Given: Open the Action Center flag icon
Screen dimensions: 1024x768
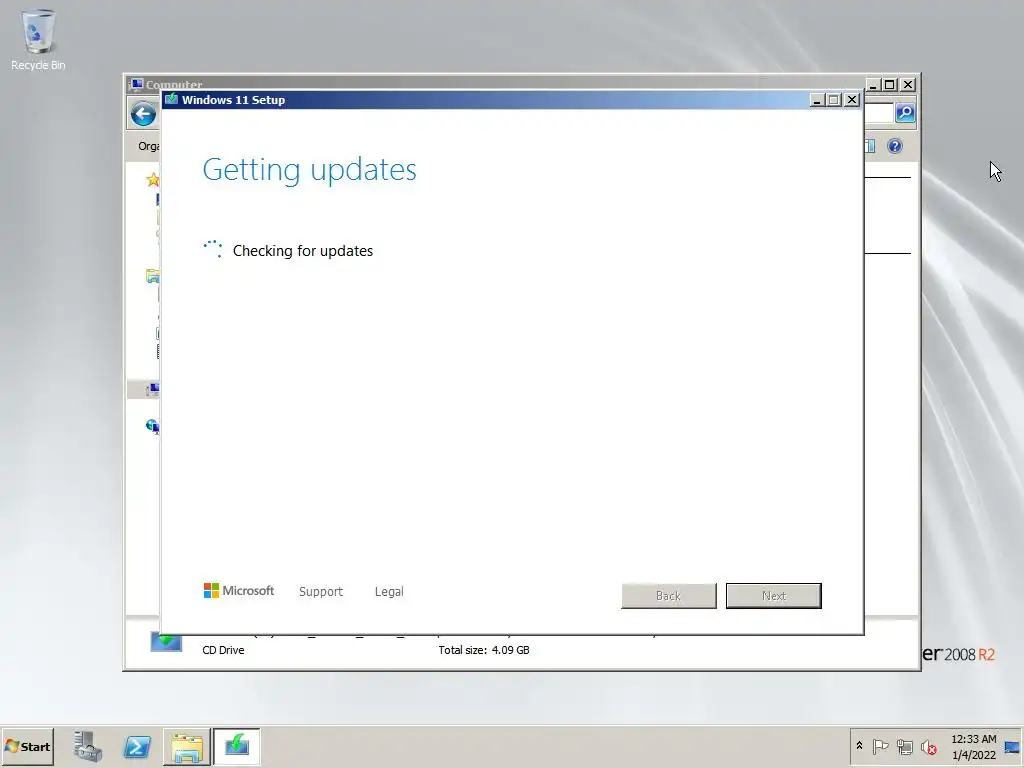Looking at the screenshot, I should pyautogui.click(x=880, y=746).
